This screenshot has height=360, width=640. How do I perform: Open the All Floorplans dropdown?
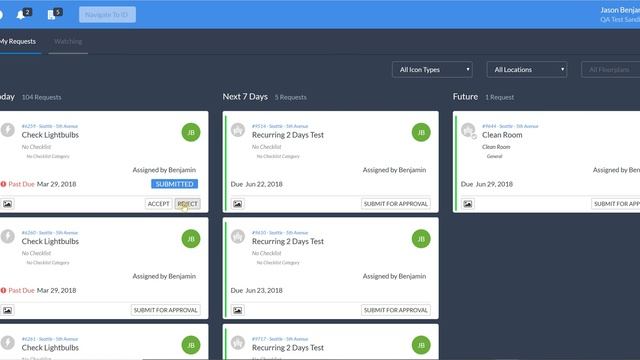(x=611, y=70)
